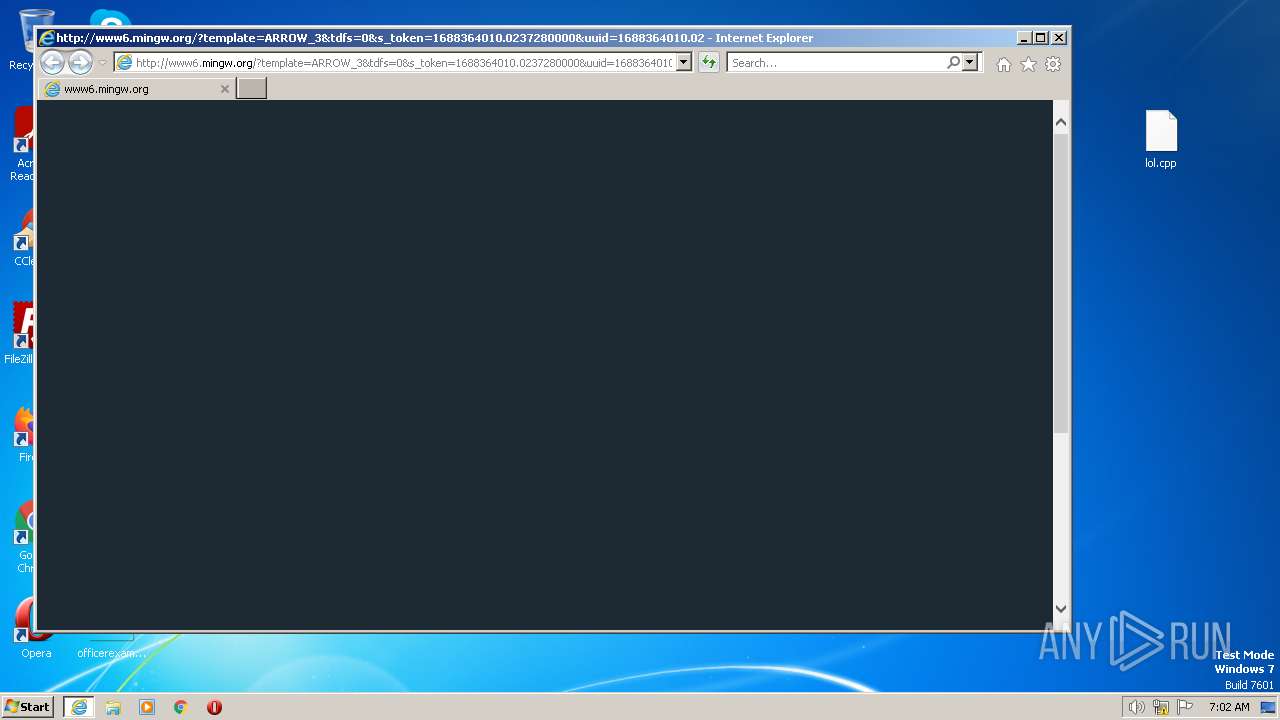
Task: Select the lol.cpp desktop file
Action: (x=1161, y=139)
